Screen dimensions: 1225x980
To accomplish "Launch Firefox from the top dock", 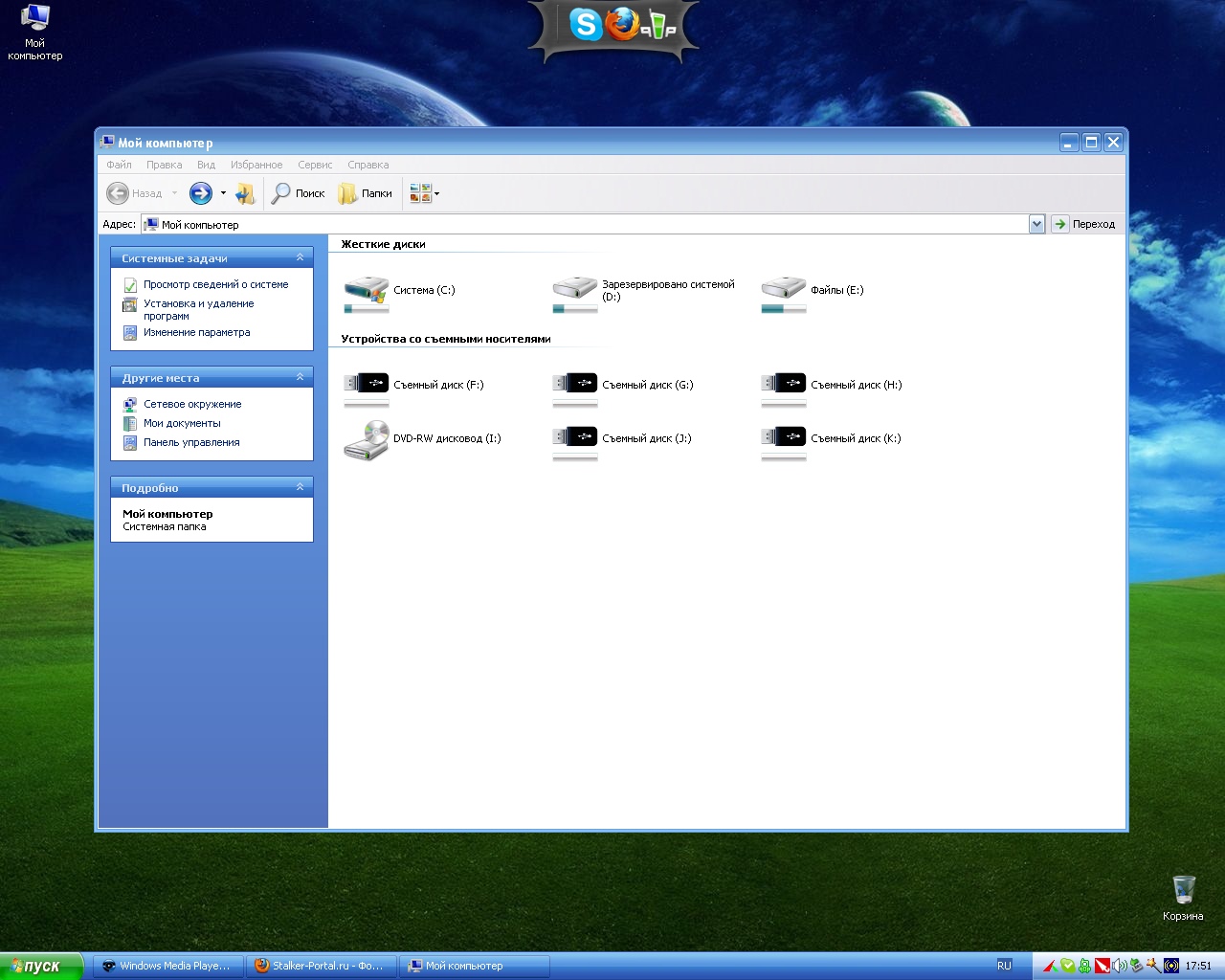I will pyautogui.click(x=622, y=24).
